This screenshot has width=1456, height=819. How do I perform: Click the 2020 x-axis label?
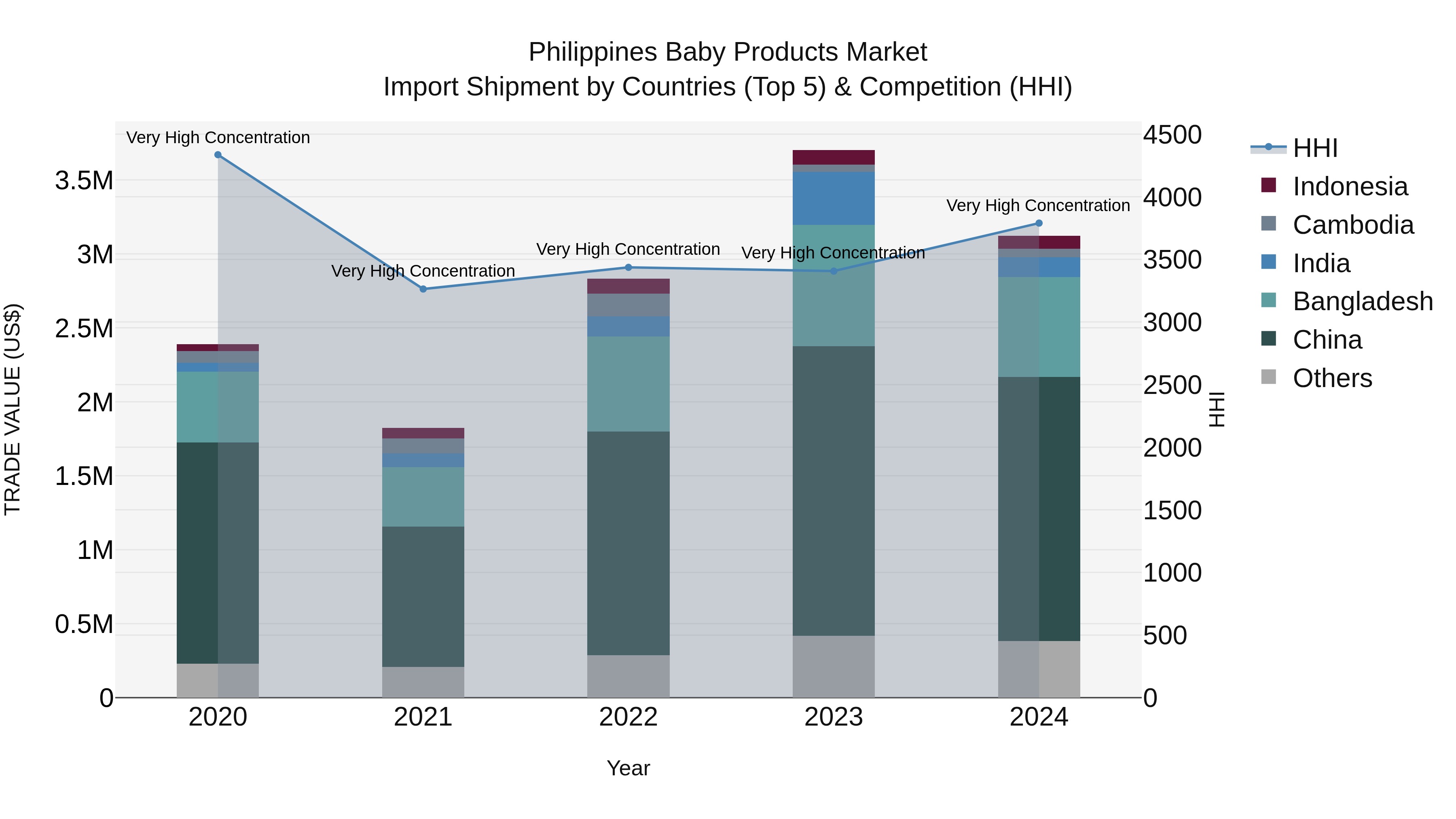[x=218, y=717]
